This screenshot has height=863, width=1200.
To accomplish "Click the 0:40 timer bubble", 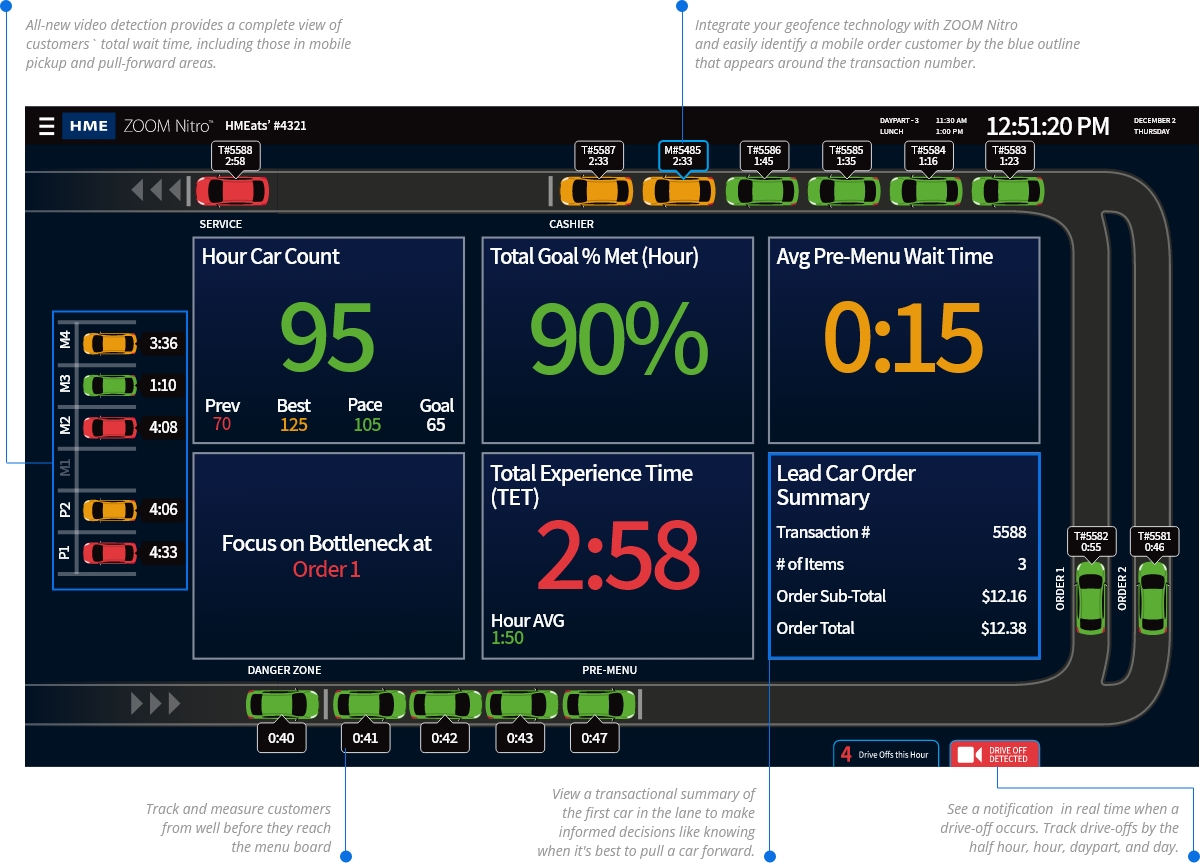I will 281,738.
